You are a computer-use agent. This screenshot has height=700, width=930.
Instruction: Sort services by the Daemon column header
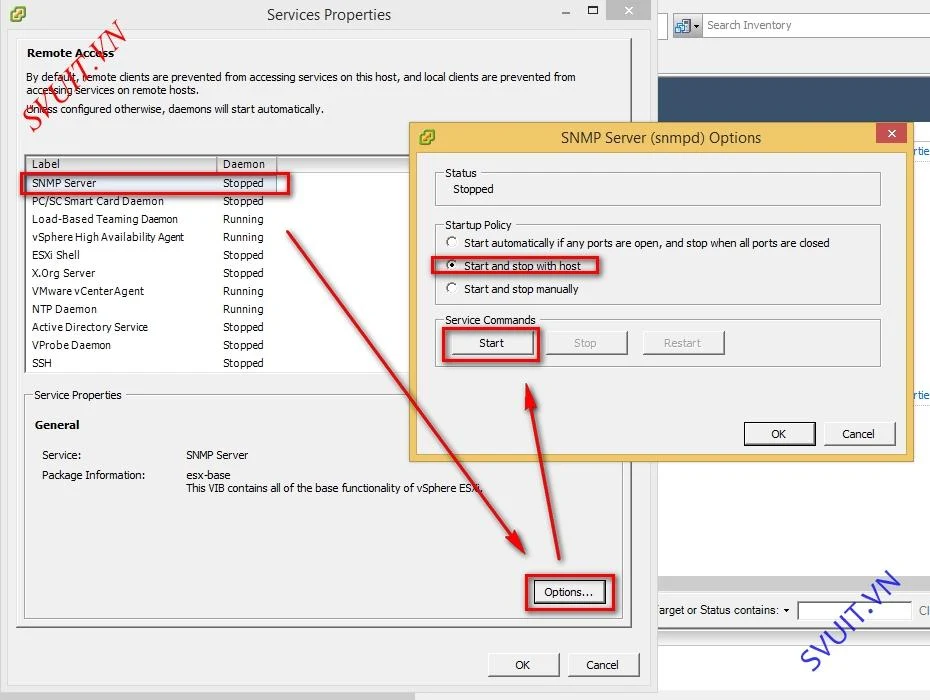pyautogui.click(x=247, y=164)
